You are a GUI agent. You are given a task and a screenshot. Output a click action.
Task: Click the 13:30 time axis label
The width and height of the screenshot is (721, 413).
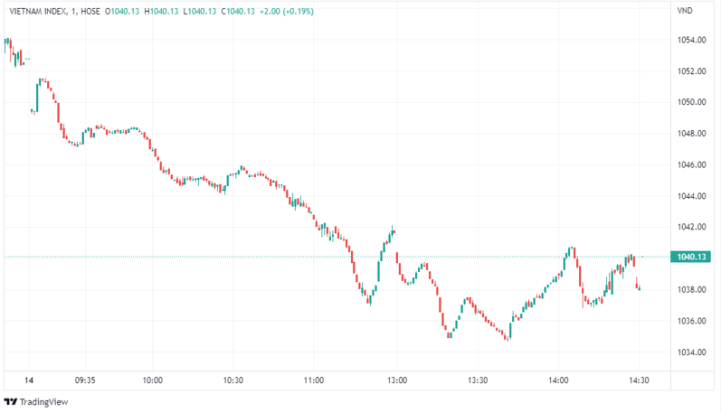tap(477, 380)
